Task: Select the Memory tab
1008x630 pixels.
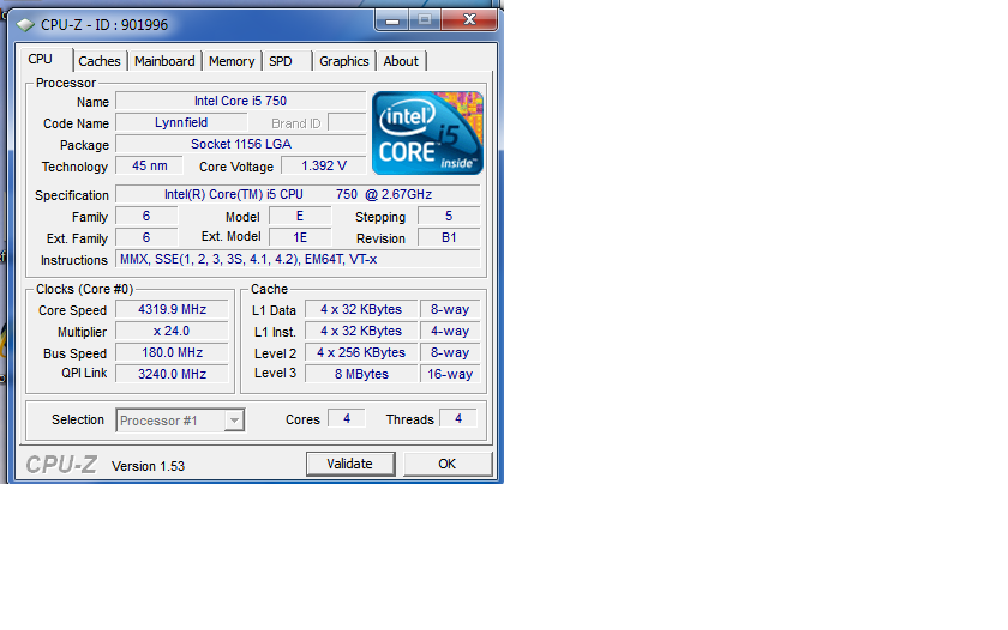Action: 231,61
